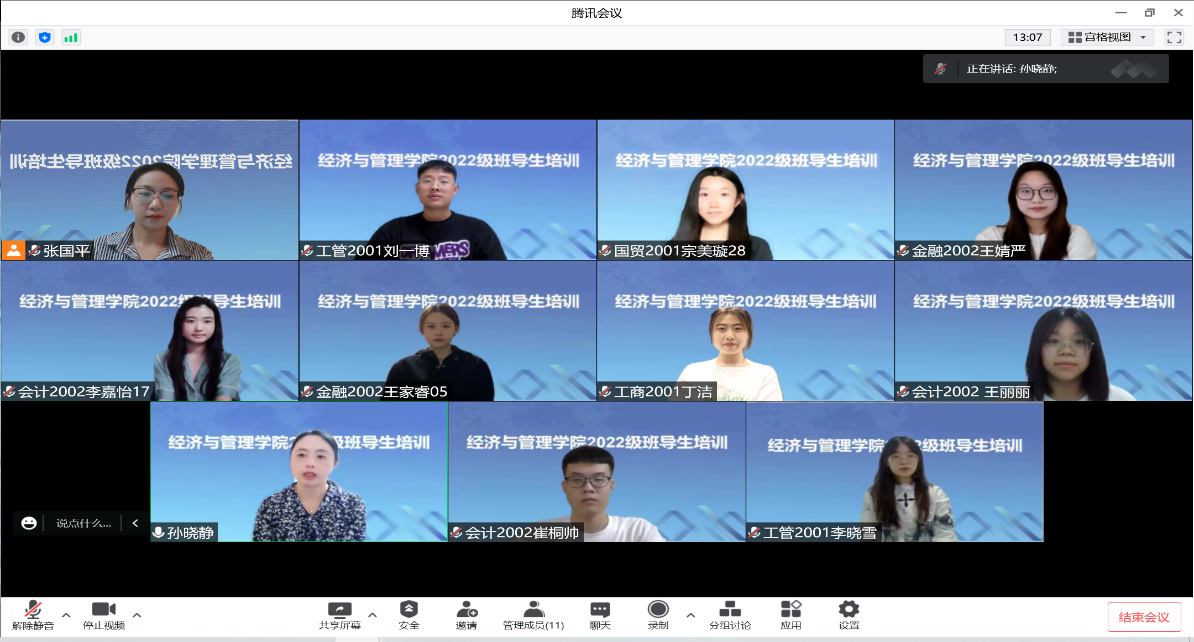Click the blue security shield icon
Screen dimensions: 1194x642
(x=44, y=37)
